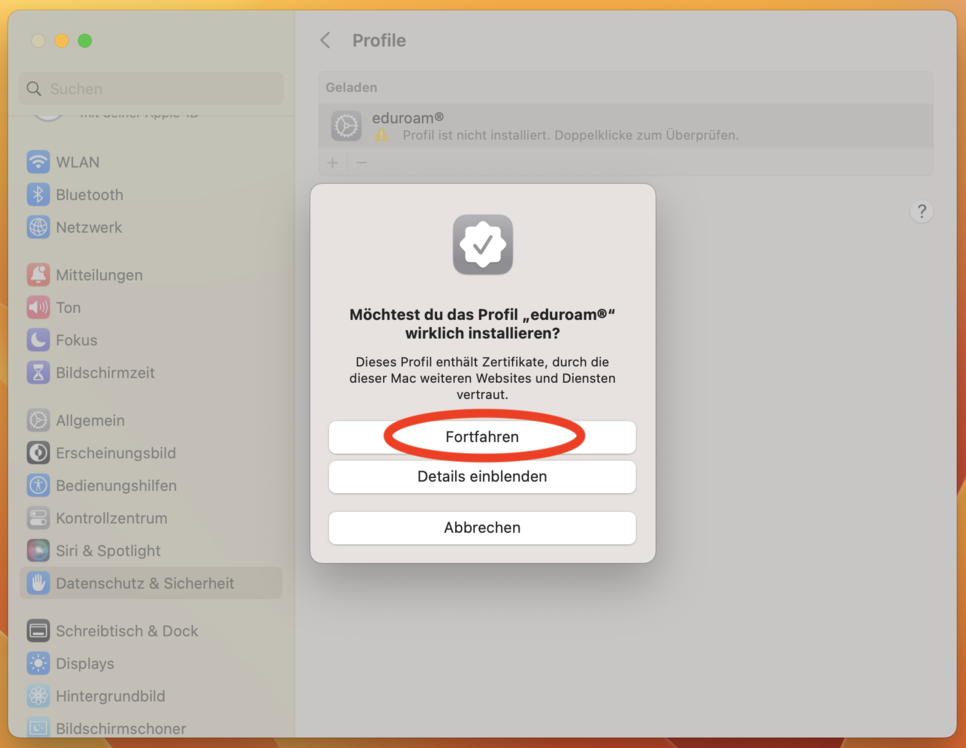Click the Kontrollzentrum icon
Screen dimensions: 966x748
(38, 518)
